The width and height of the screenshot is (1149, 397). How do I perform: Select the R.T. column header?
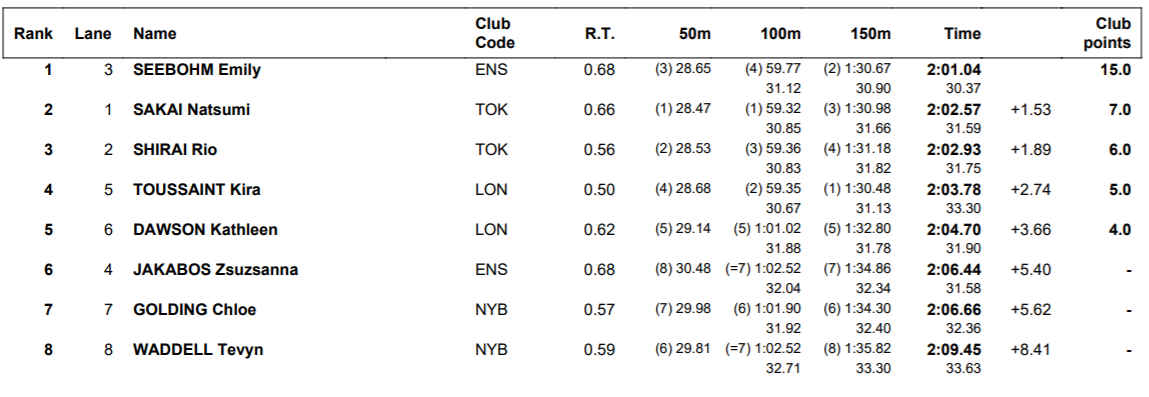click(599, 34)
